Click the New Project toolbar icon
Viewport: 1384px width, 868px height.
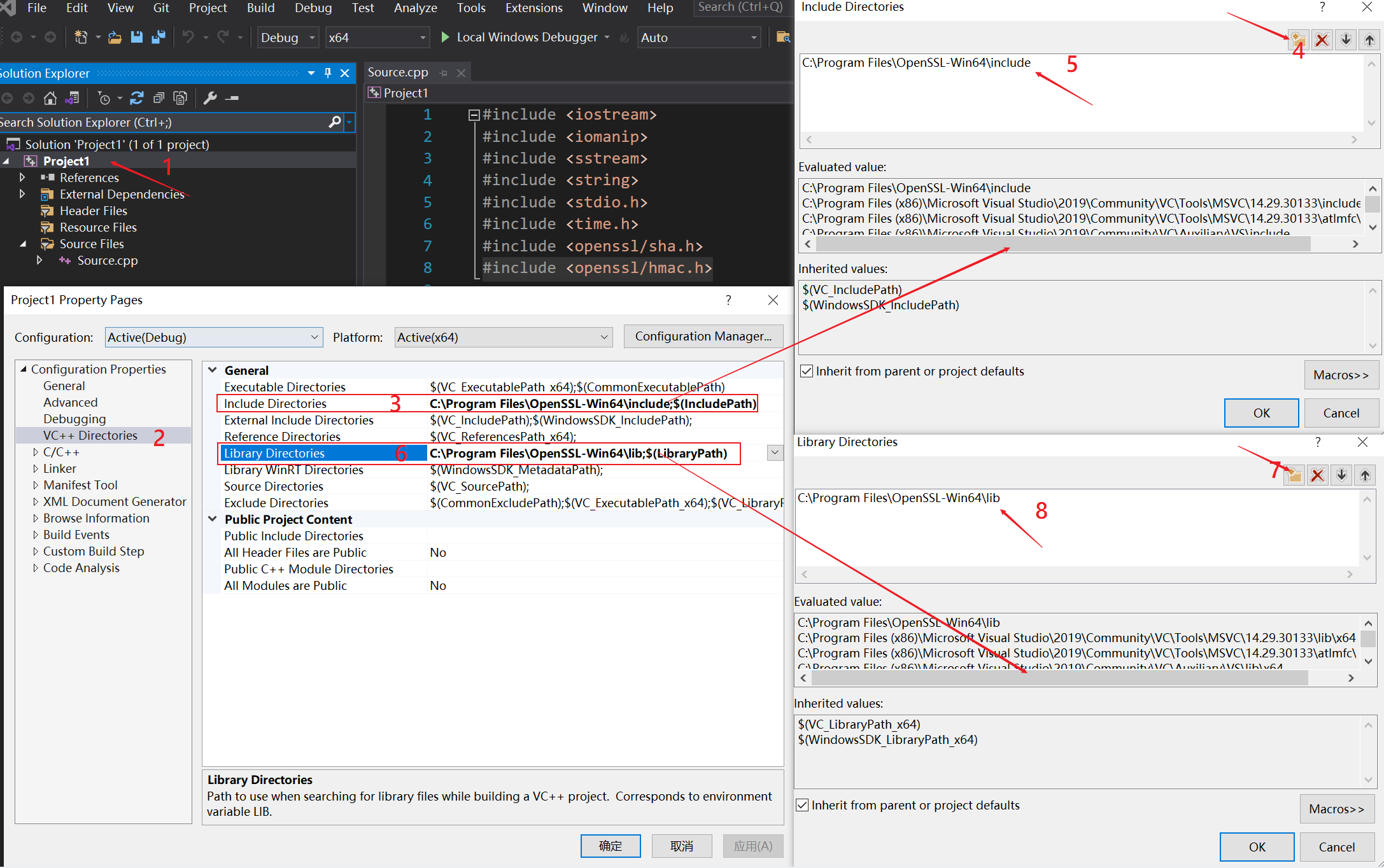coord(81,38)
